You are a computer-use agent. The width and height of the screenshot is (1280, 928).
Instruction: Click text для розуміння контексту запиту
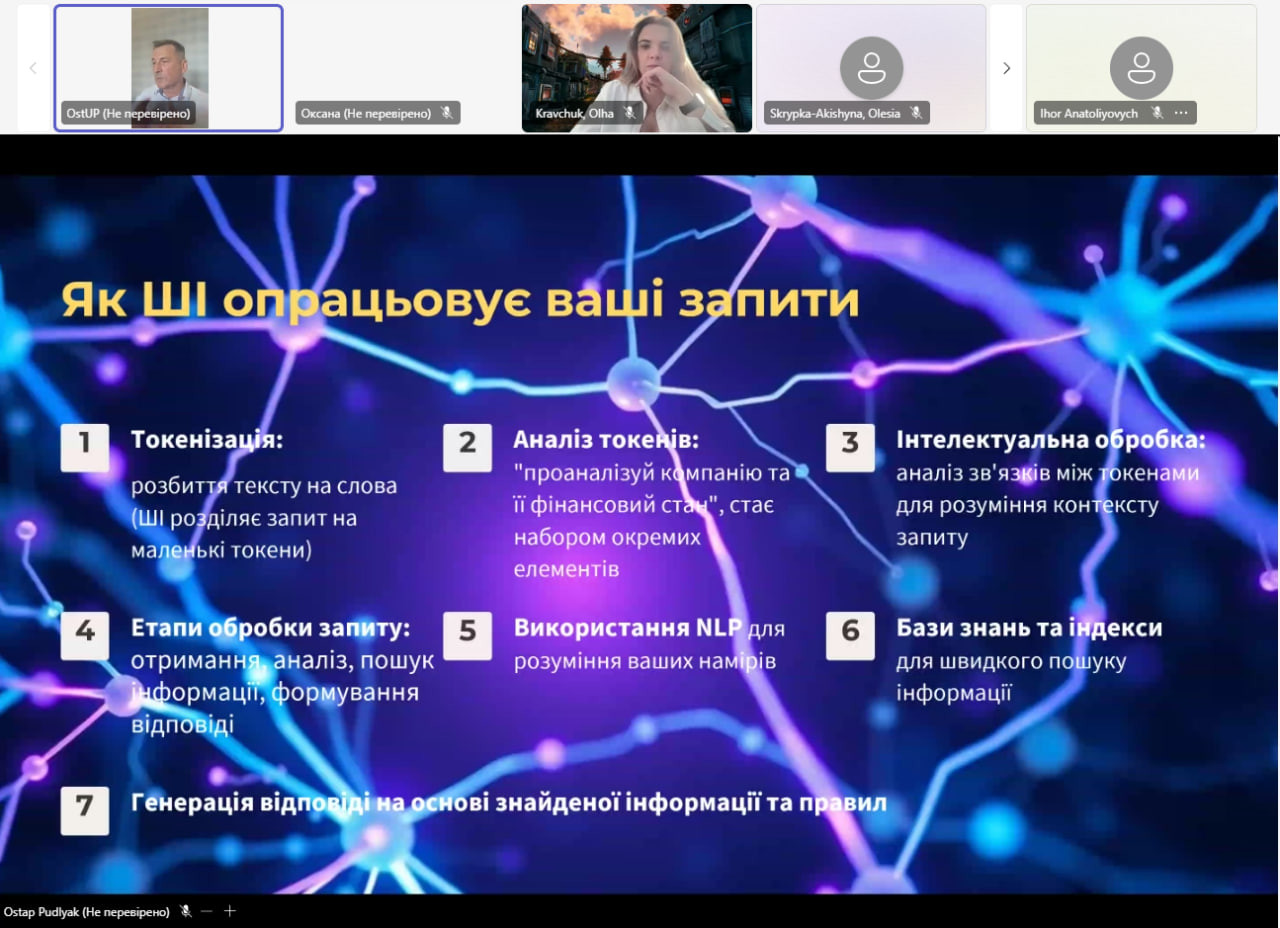pyautogui.click(x=1027, y=521)
